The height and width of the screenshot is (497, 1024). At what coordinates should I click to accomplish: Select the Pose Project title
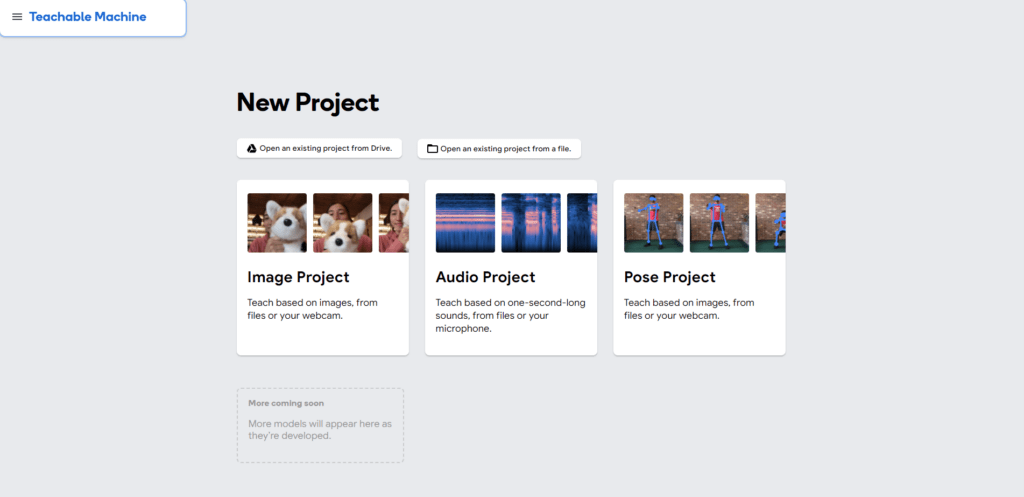(x=669, y=277)
